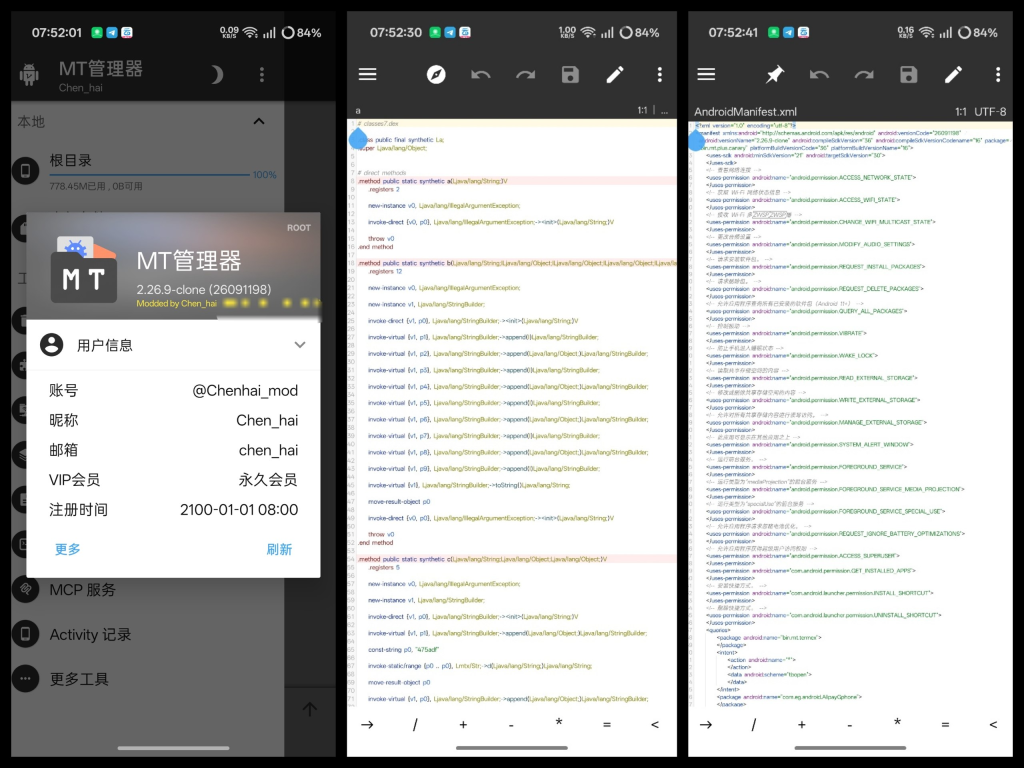Tap the plus key in AndroidManifest.xml editor bar

point(801,724)
